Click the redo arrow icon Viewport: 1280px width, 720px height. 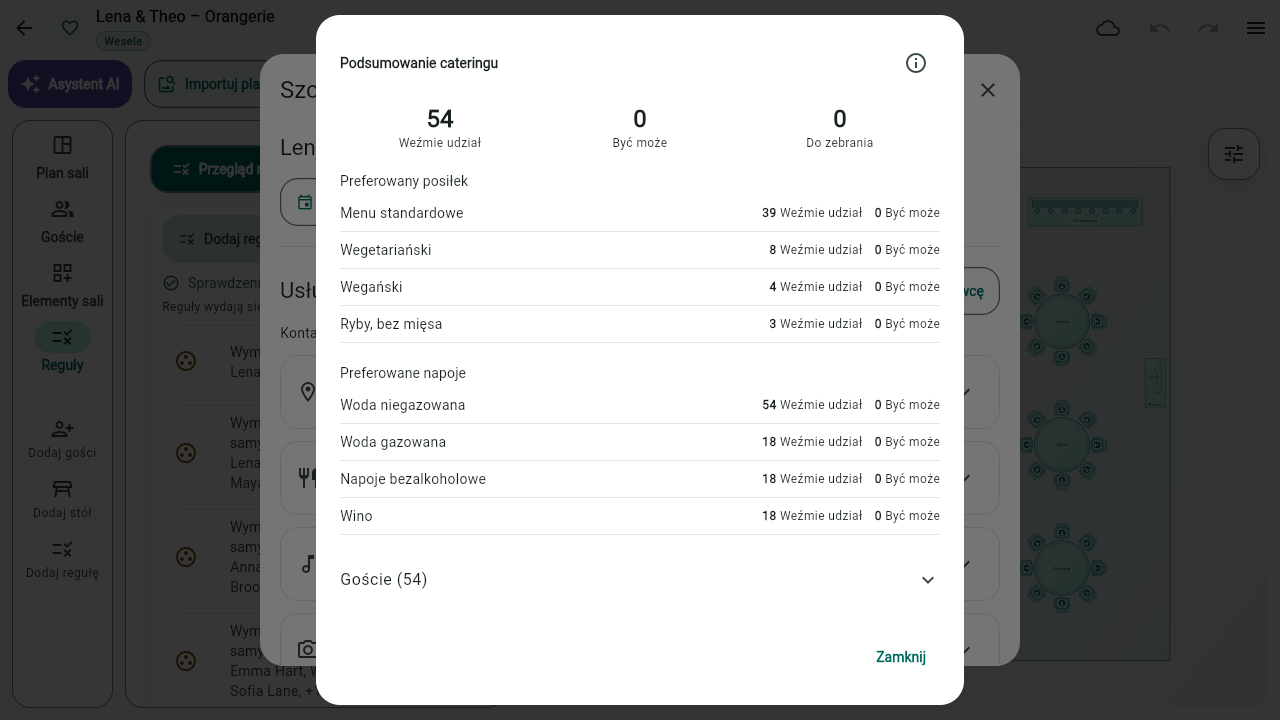point(1208,28)
